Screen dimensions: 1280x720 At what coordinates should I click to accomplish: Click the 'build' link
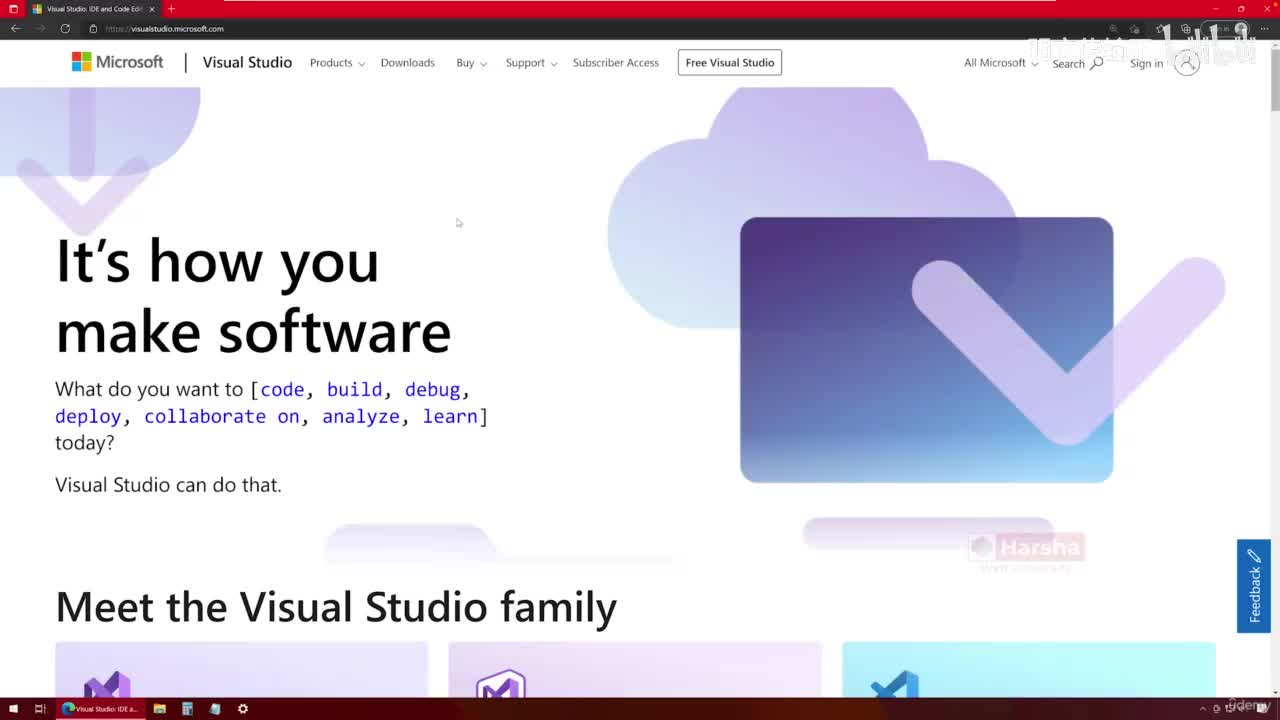354,390
